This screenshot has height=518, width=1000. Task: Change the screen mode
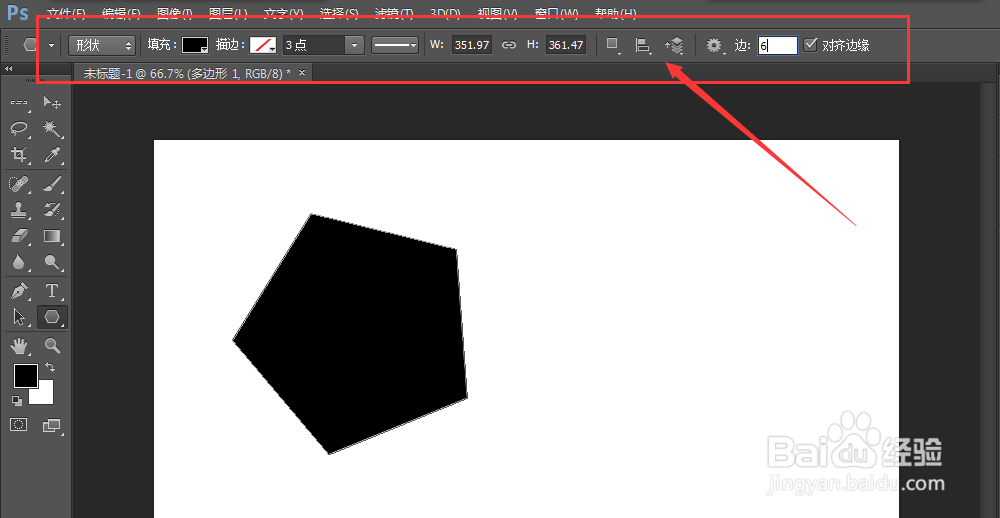(51, 426)
